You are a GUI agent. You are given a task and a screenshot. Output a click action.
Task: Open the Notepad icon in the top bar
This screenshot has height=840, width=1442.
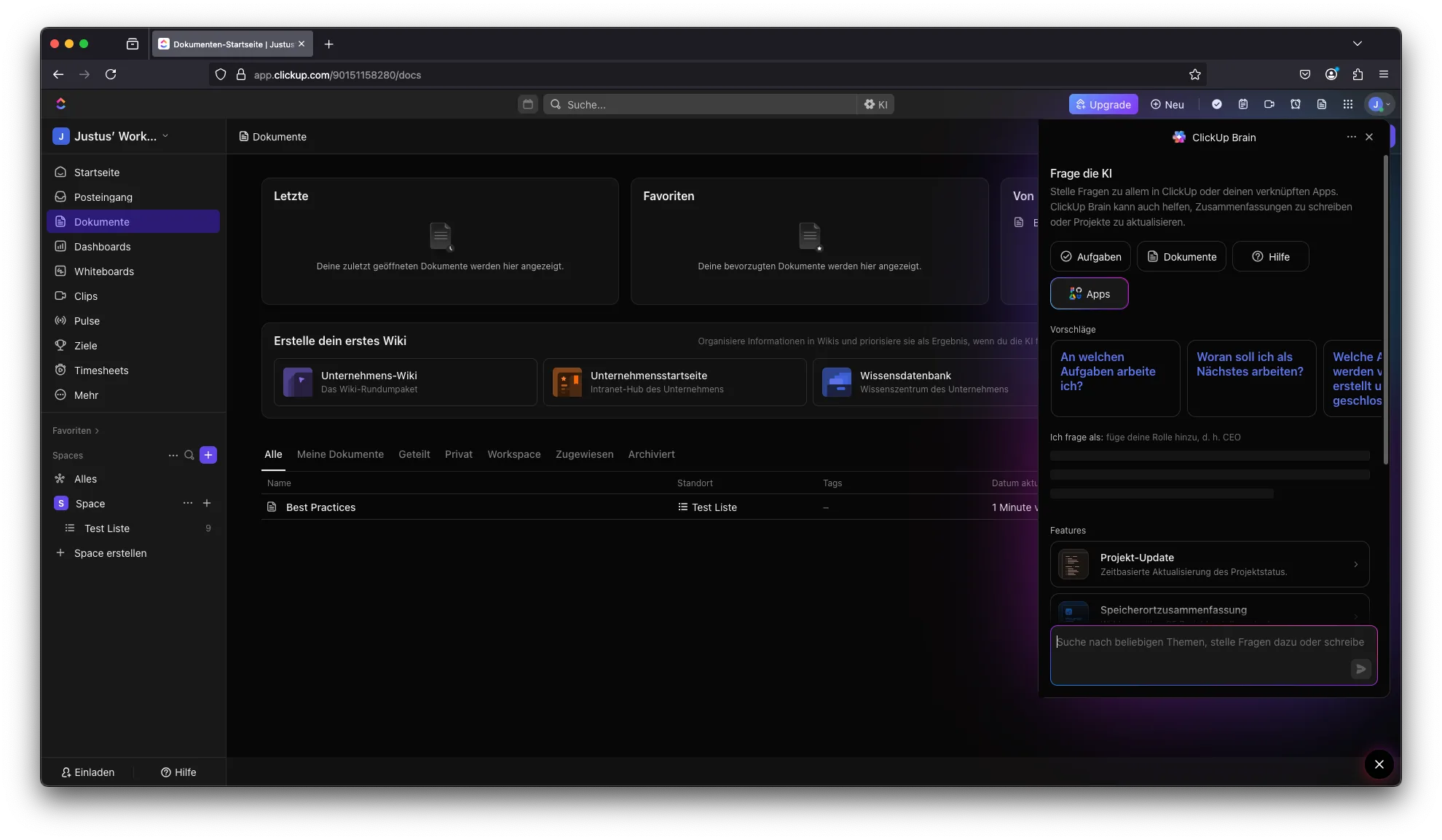(x=1242, y=104)
